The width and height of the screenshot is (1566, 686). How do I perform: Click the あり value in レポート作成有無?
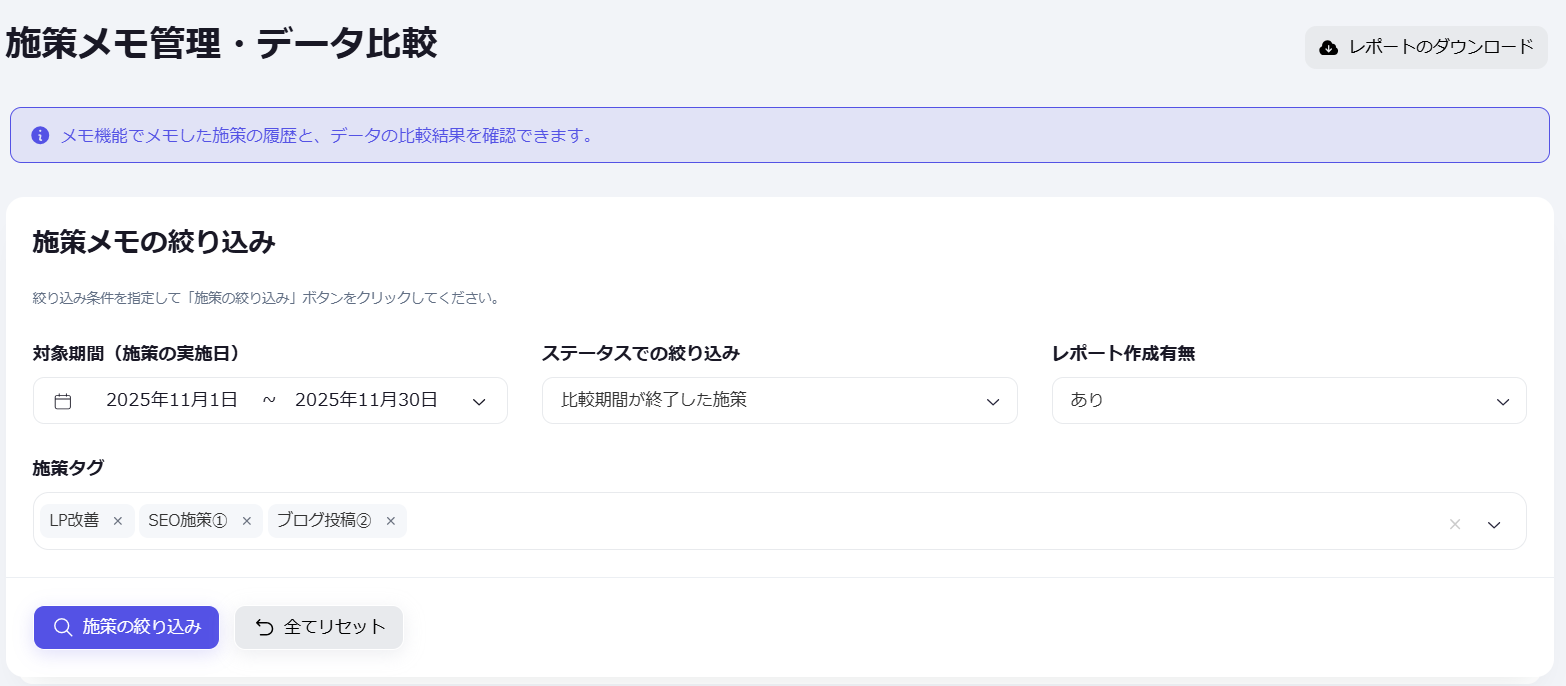1087,400
